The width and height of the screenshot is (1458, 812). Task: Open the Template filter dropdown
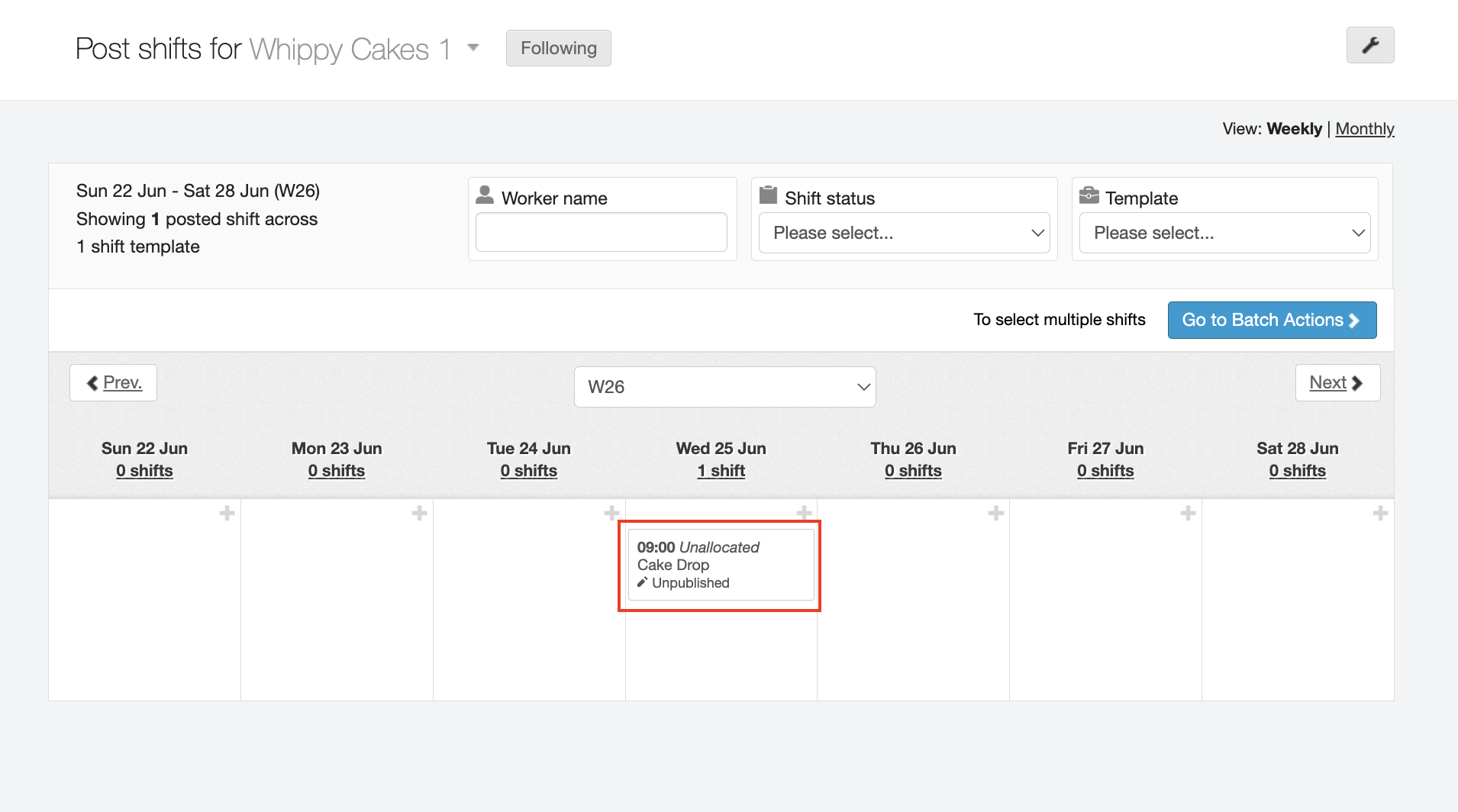tap(1224, 233)
